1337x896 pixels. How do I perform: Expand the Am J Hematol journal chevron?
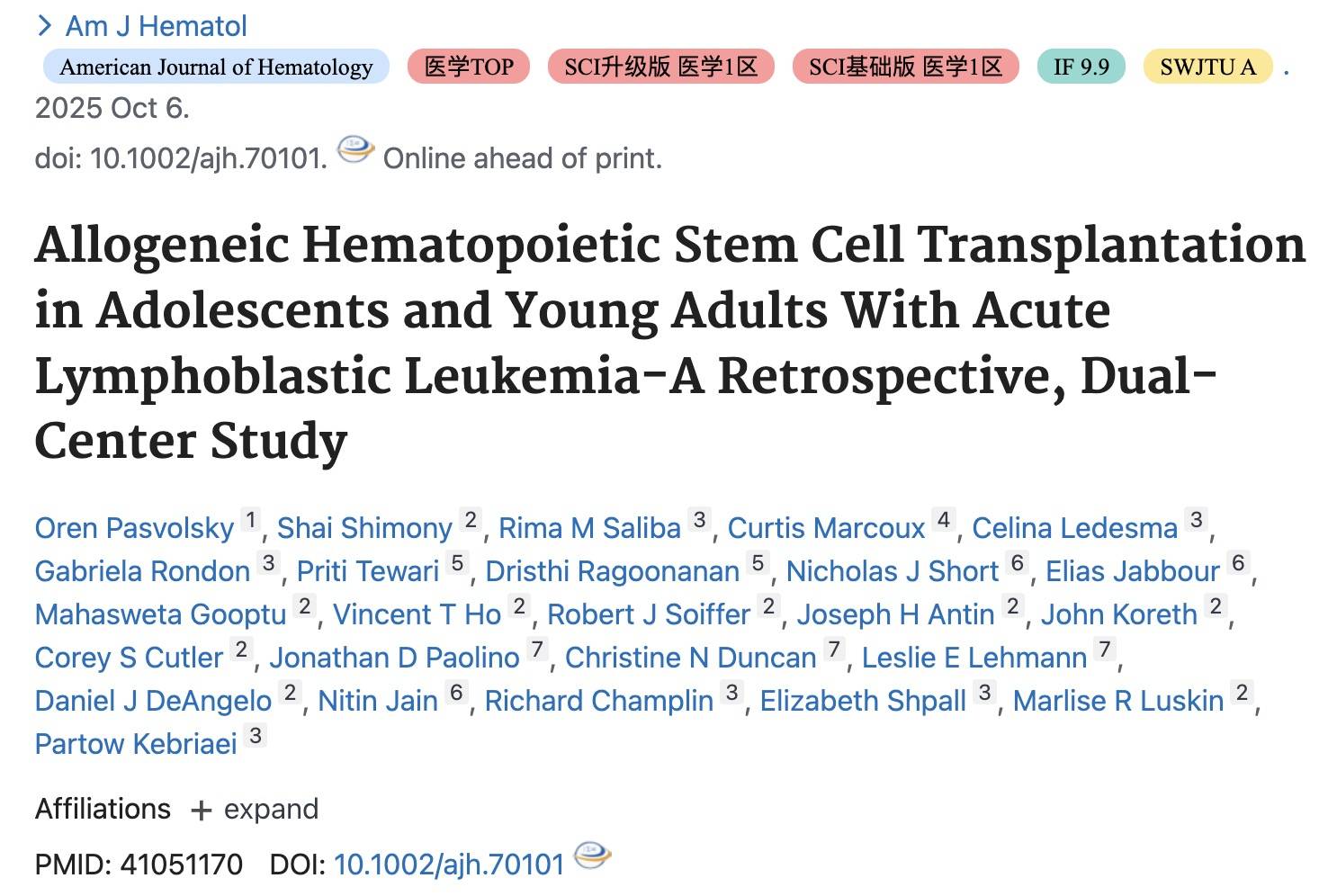[44, 26]
